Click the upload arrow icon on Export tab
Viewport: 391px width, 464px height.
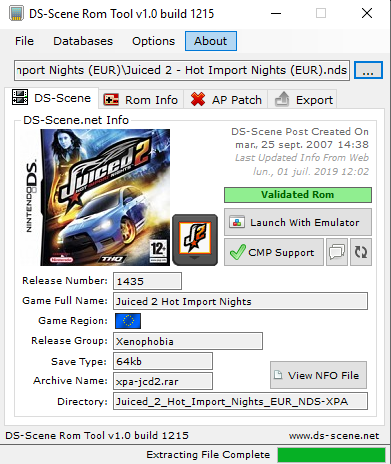tap(282, 99)
